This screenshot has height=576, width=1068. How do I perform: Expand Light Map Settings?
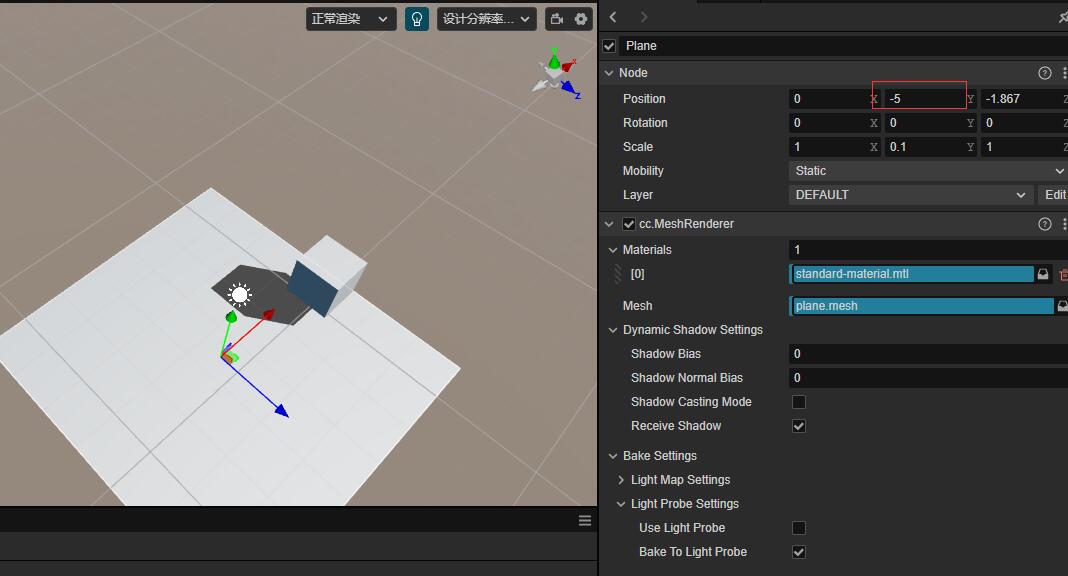click(x=621, y=480)
